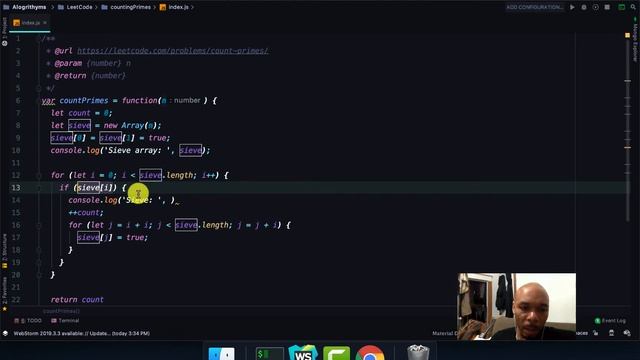Click the tool windows toggle icon bottom-left
The height and width of the screenshot is (360, 640).
click(5, 333)
